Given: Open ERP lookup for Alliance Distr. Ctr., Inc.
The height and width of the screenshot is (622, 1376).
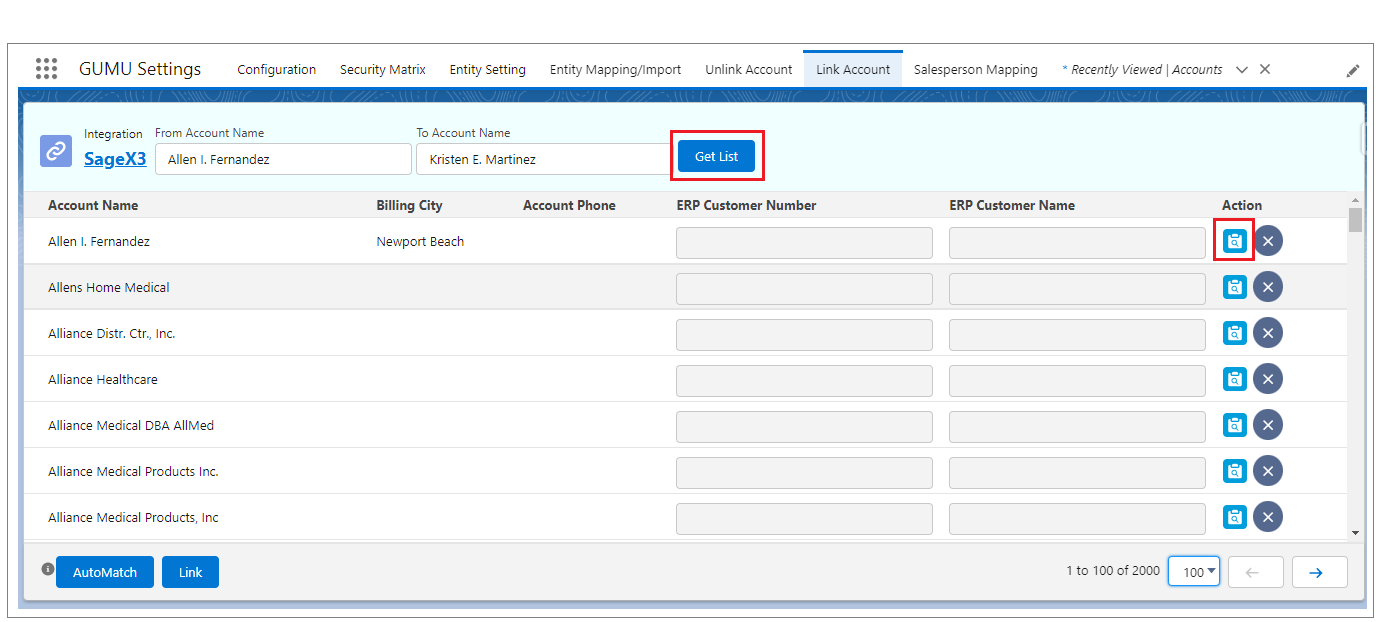Looking at the screenshot, I should pyautogui.click(x=1235, y=333).
